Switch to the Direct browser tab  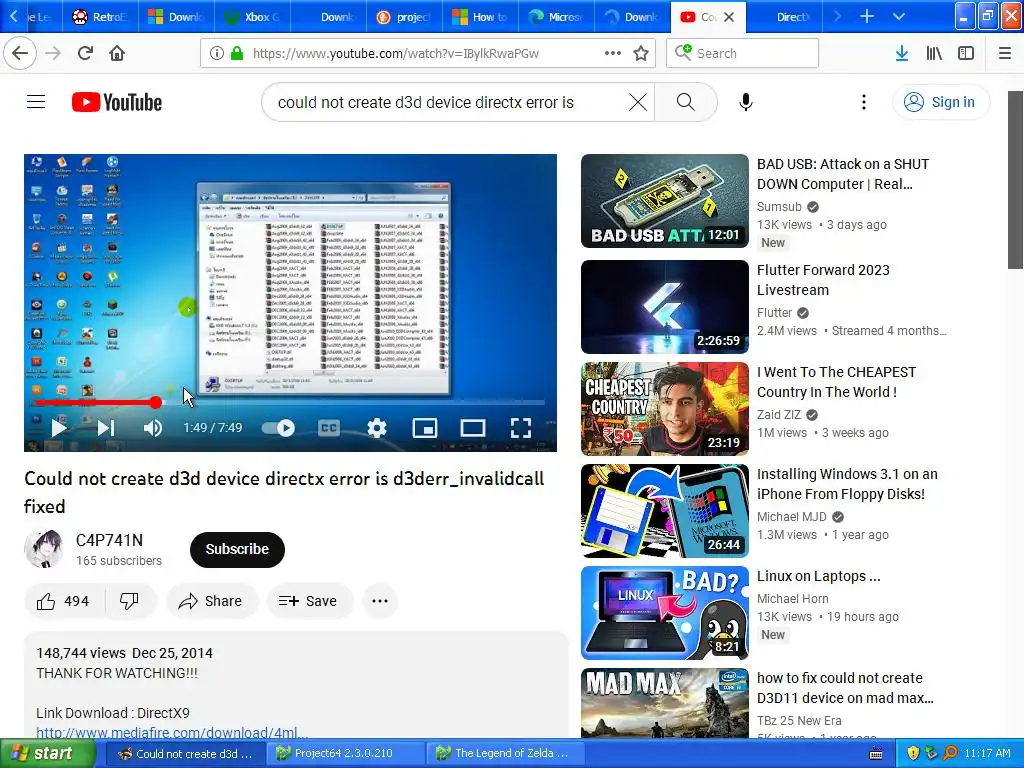pyautogui.click(x=784, y=17)
